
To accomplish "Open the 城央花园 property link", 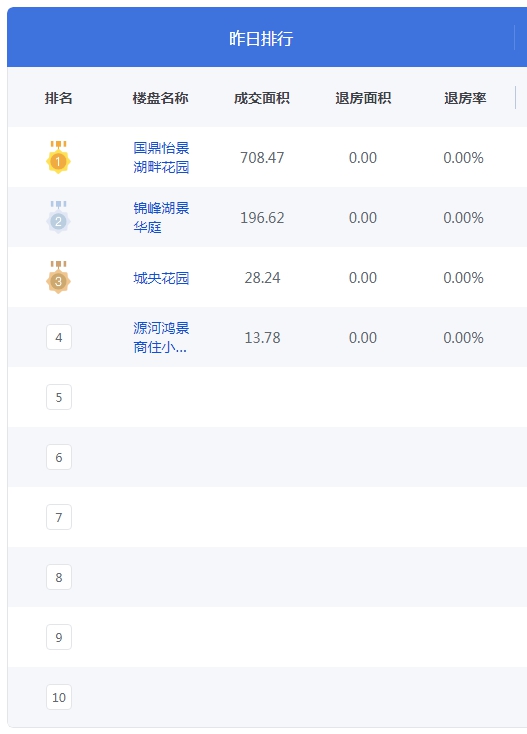I will pos(161,278).
